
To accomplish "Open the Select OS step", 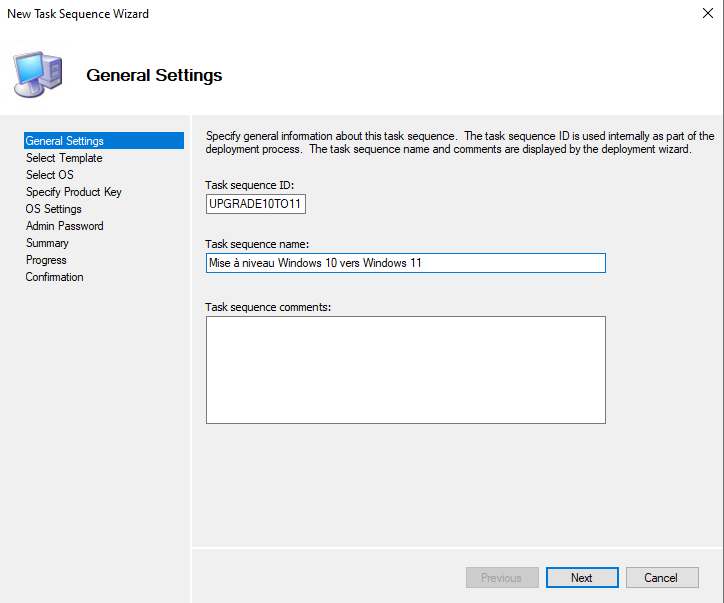I will (x=49, y=175).
